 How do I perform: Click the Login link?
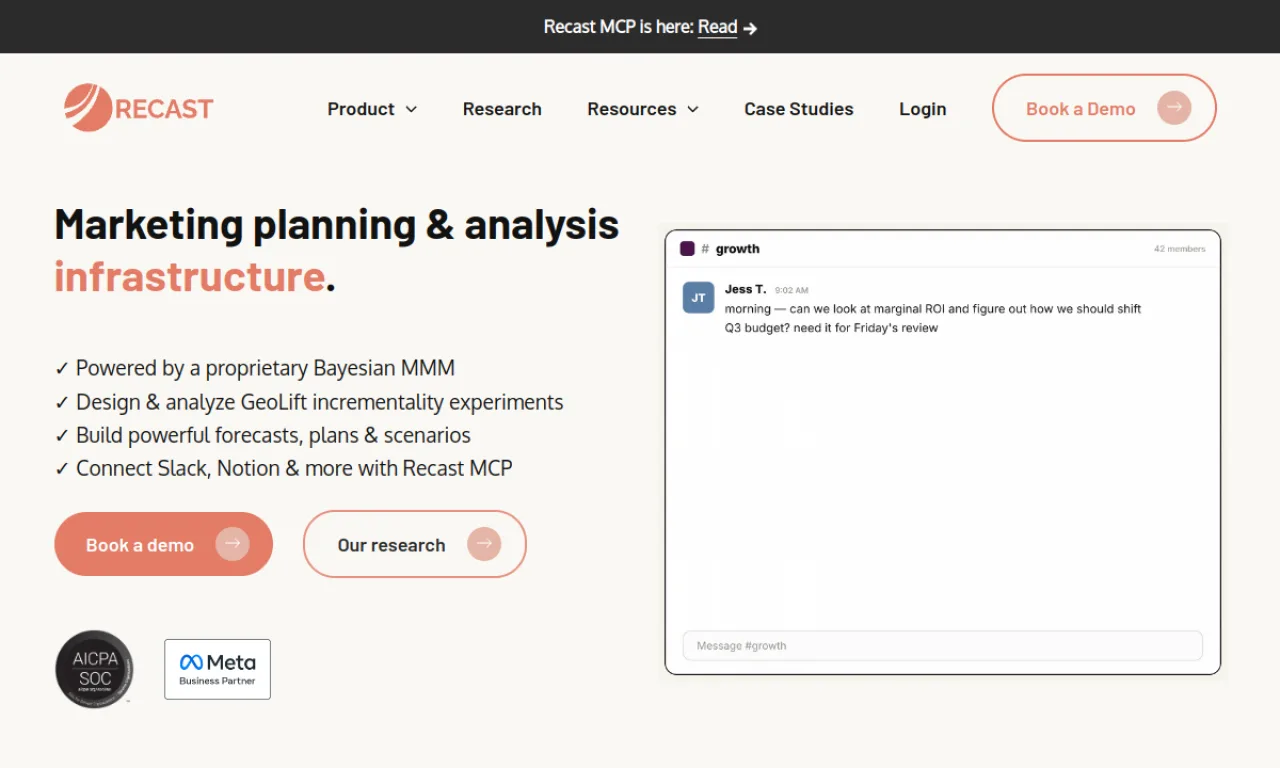click(x=922, y=109)
